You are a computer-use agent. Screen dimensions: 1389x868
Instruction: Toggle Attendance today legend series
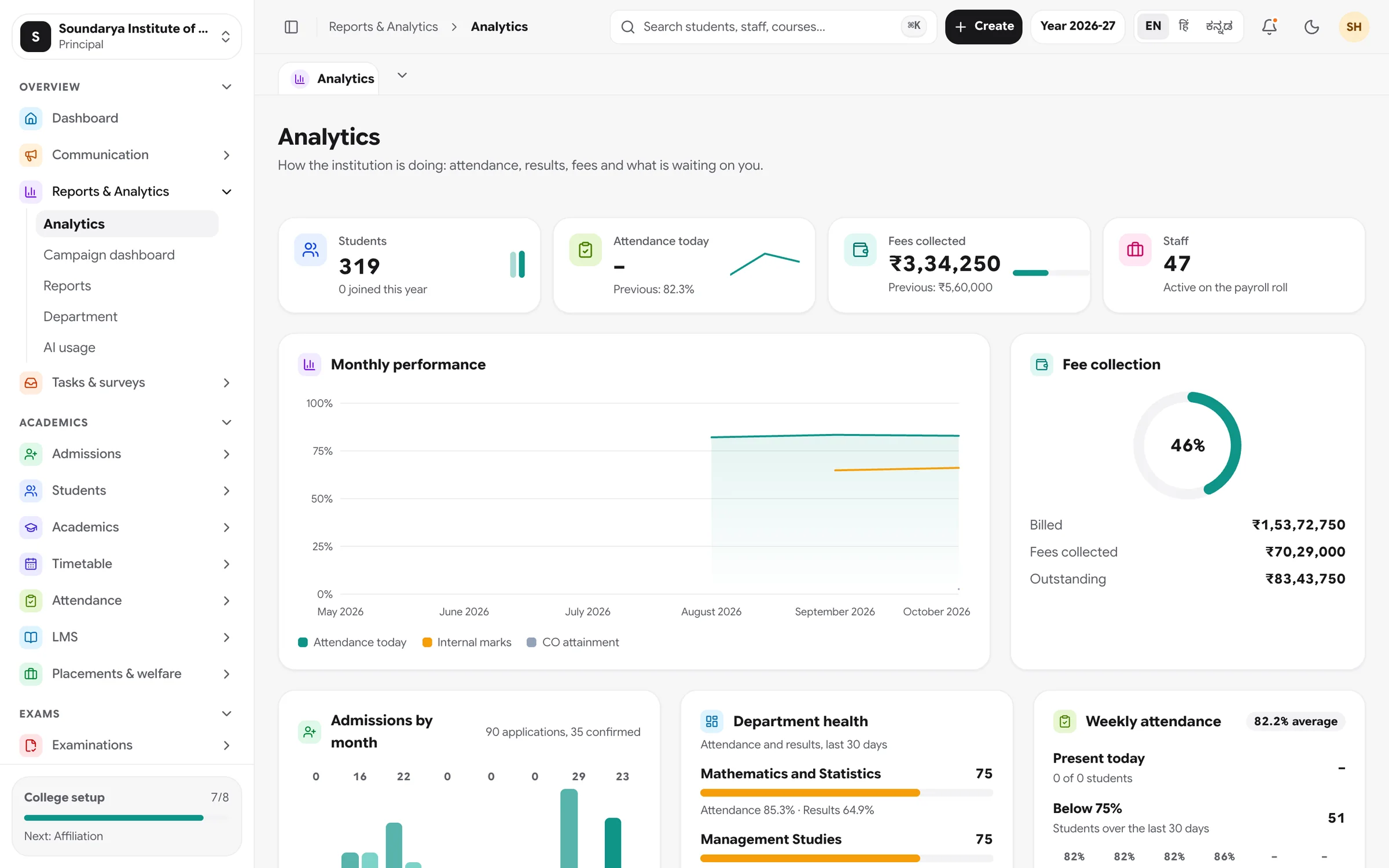[352, 642]
